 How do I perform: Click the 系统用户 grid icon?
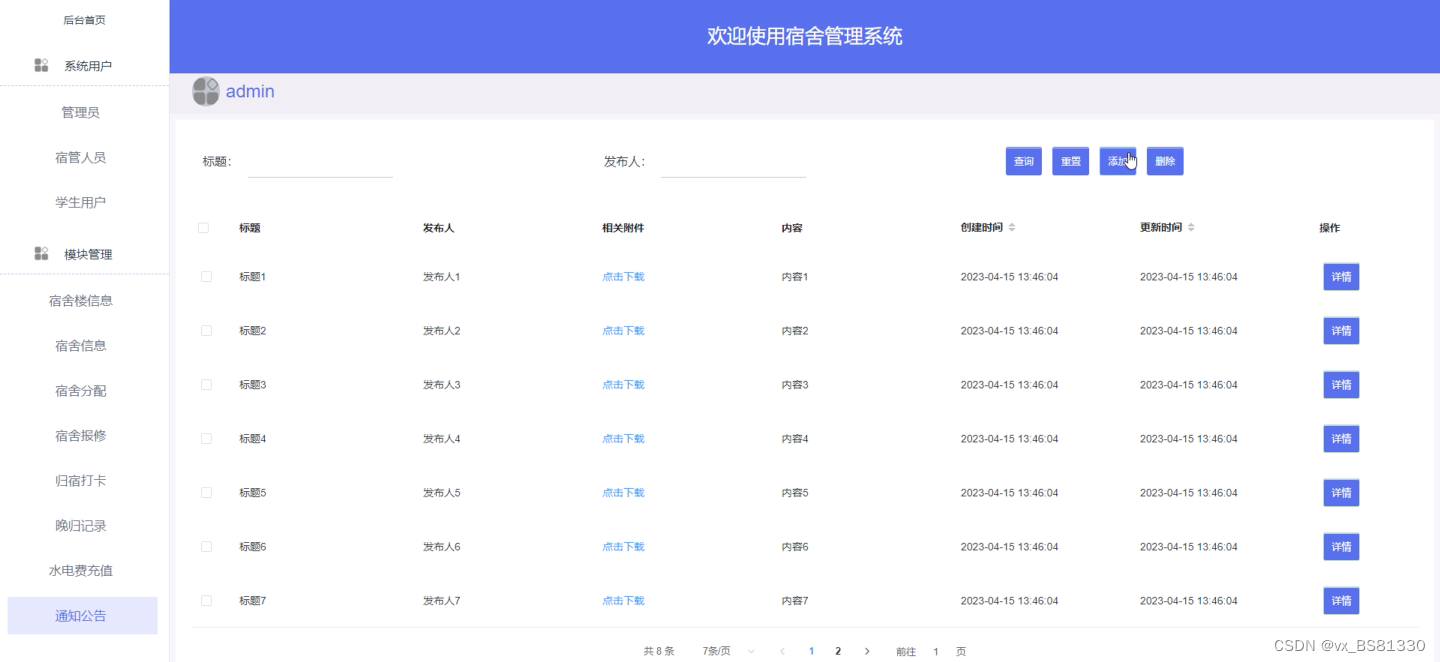[x=41, y=65]
